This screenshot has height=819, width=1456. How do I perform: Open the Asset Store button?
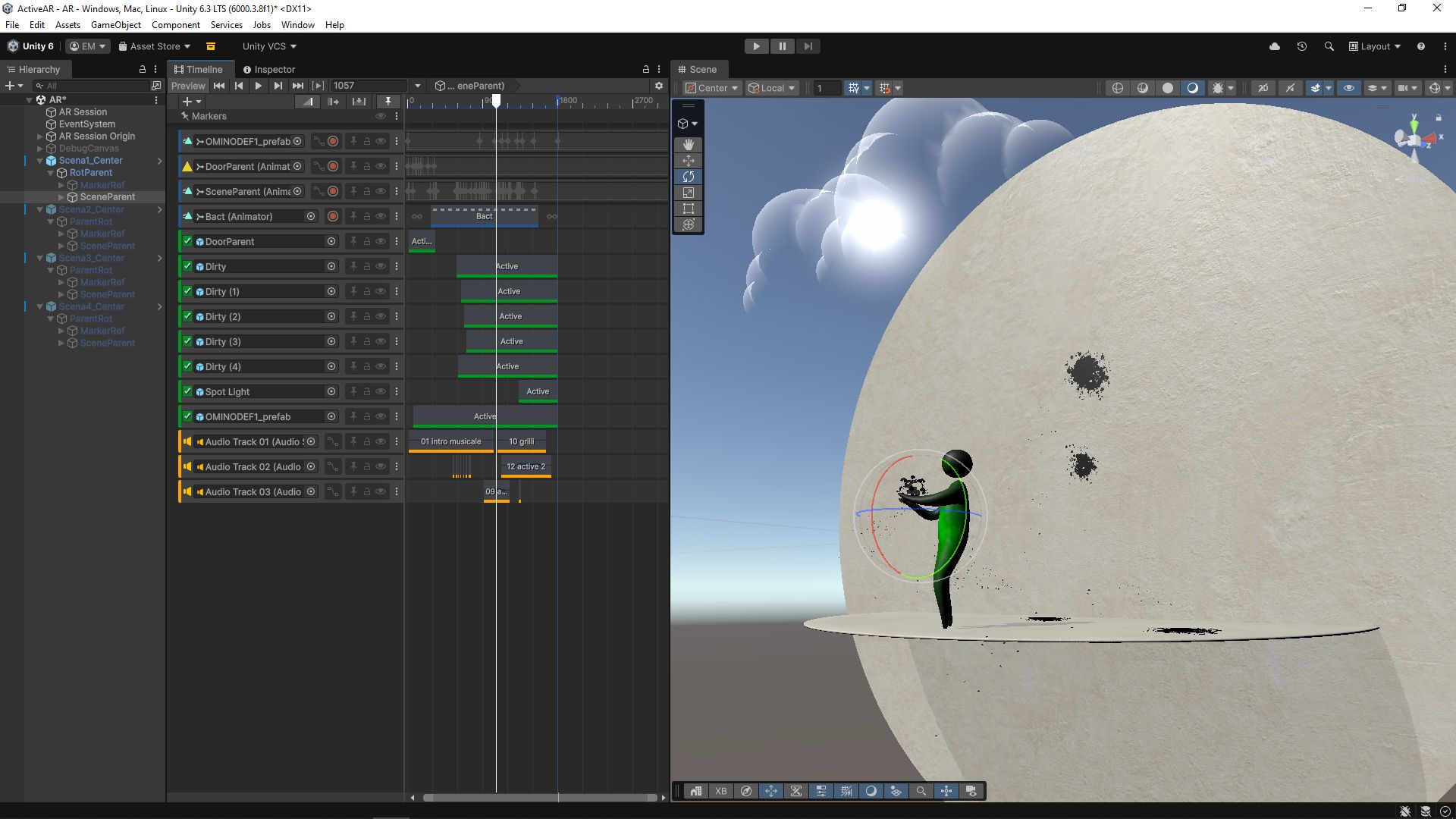coord(154,46)
